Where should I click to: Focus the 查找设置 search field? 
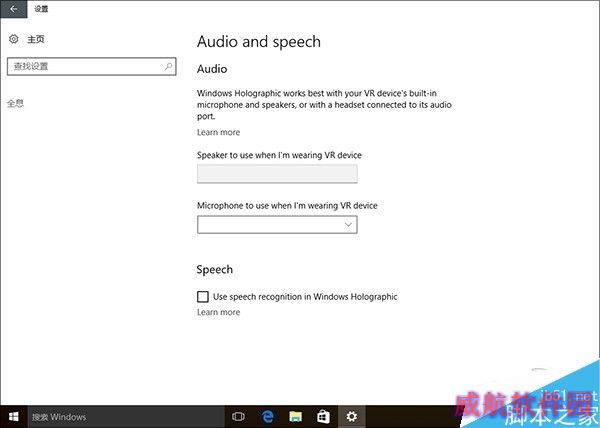click(91, 67)
